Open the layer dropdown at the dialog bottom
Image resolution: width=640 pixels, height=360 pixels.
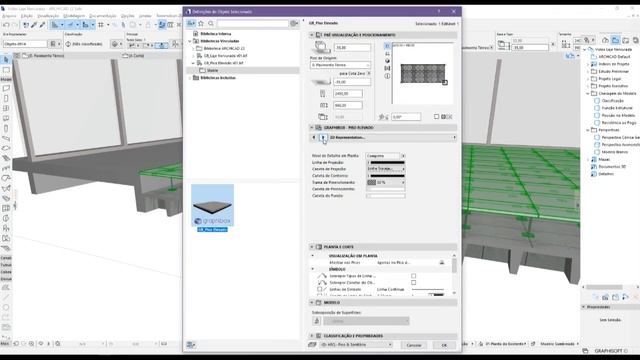[x=356, y=345]
